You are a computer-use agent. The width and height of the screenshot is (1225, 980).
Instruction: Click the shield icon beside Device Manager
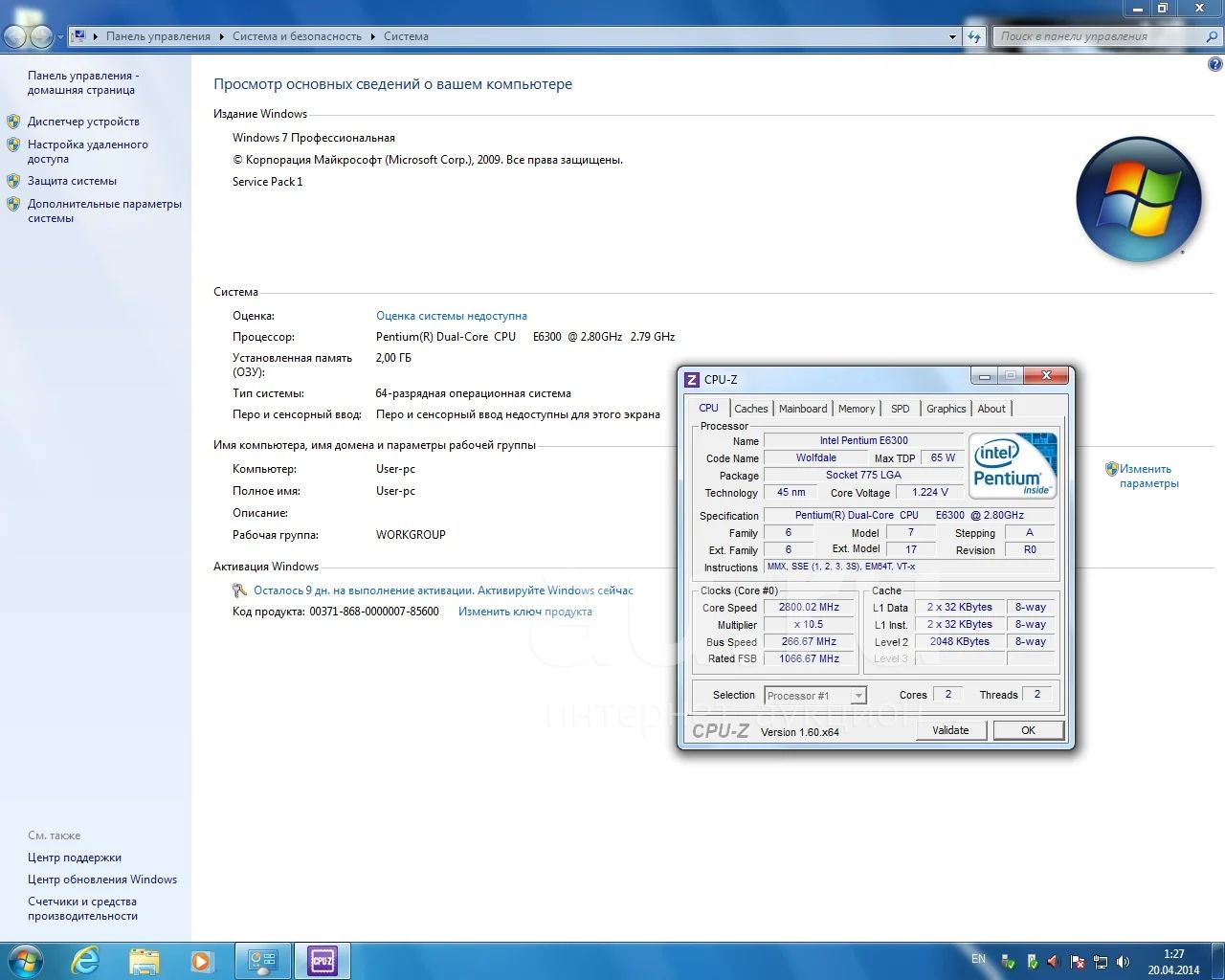pos(13,122)
